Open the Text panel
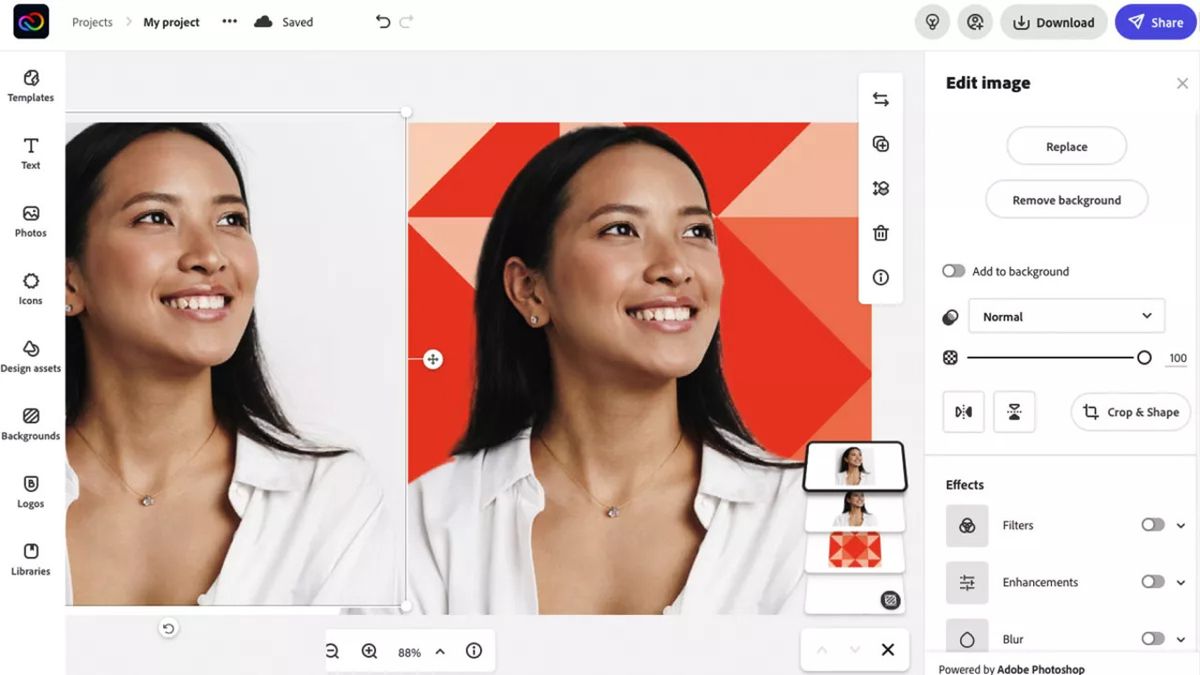This screenshot has width=1200, height=675. (x=30, y=152)
